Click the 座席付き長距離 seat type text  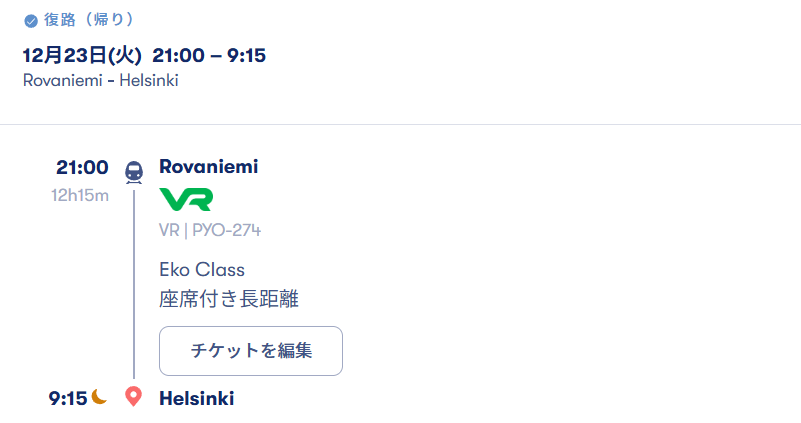(229, 298)
